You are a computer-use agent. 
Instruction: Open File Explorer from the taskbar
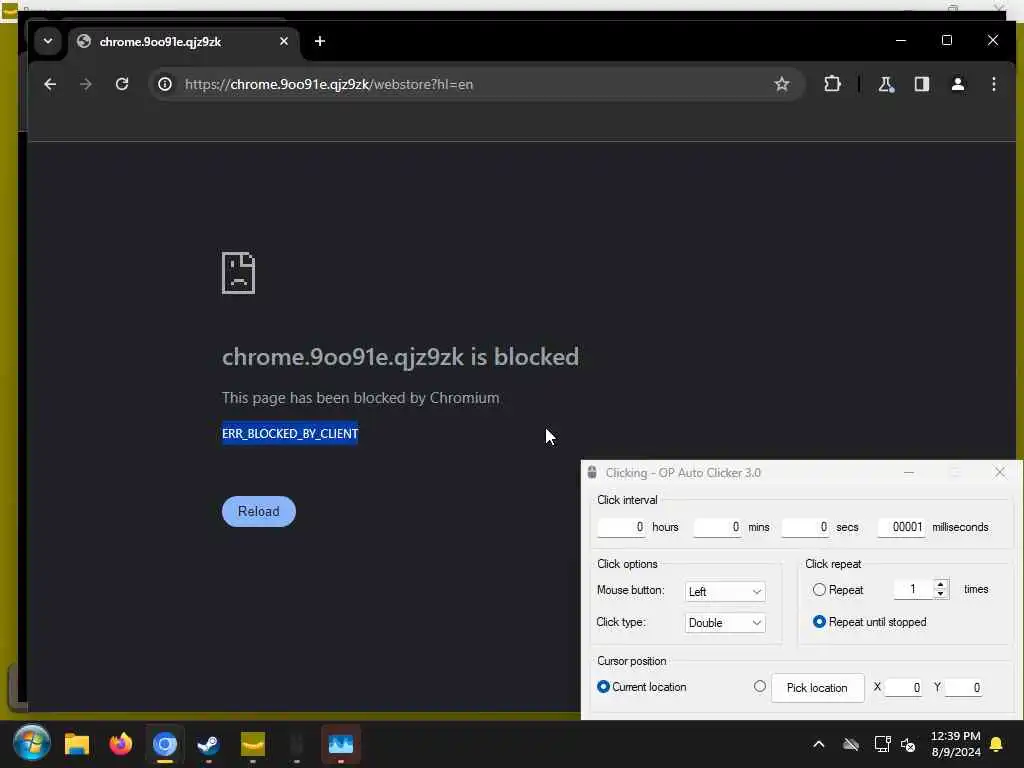[76, 744]
